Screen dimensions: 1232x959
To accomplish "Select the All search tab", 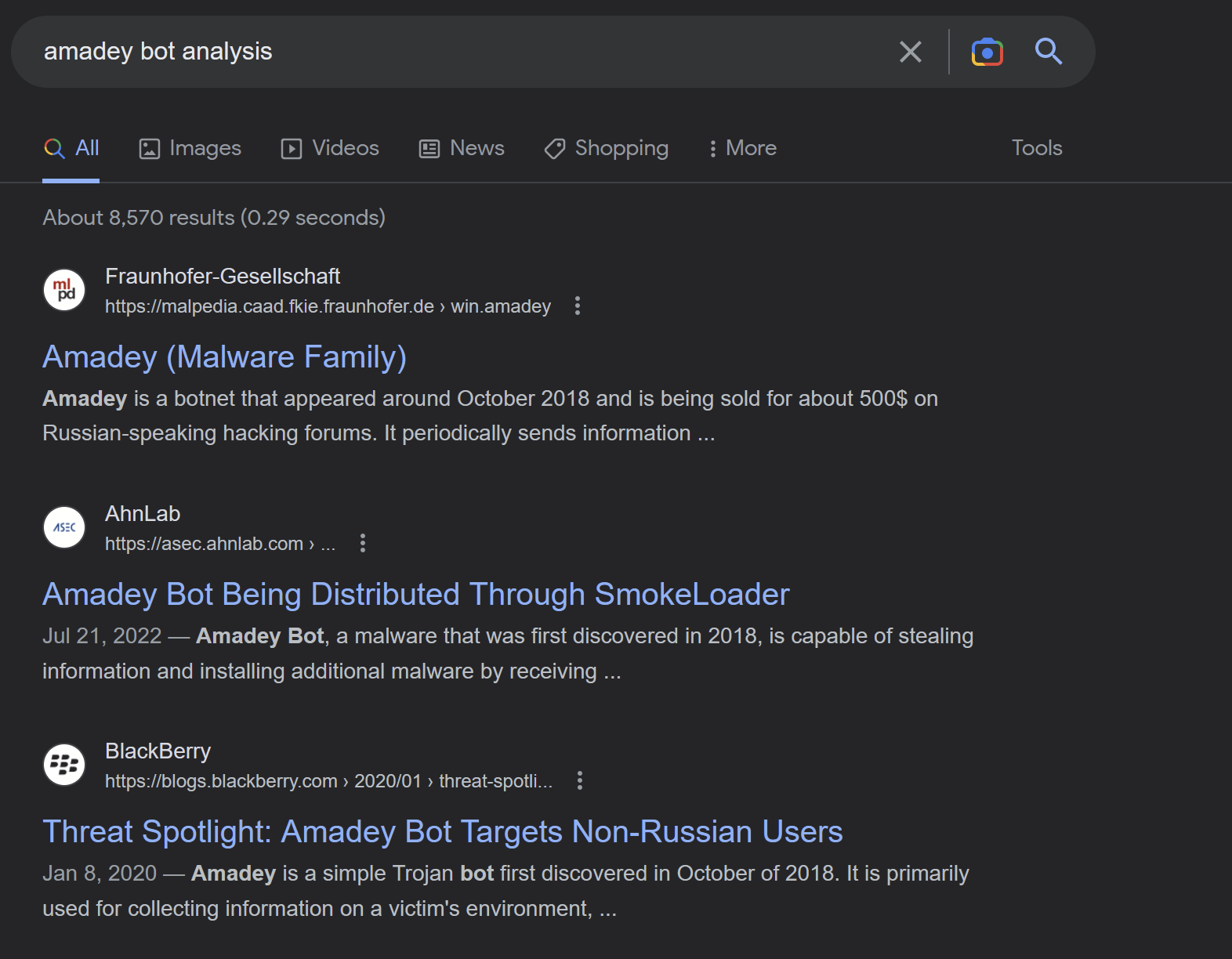I will [71, 148].
